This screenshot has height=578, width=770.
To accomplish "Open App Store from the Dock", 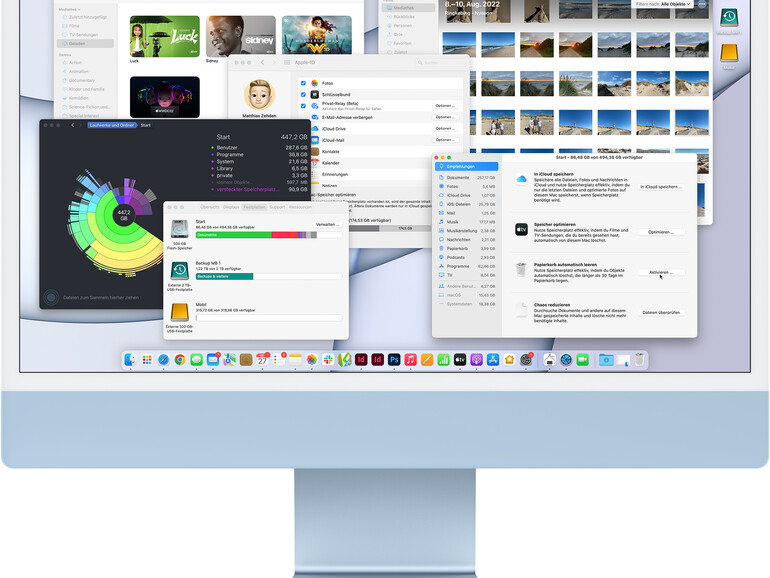I will [x=493, y=360].
